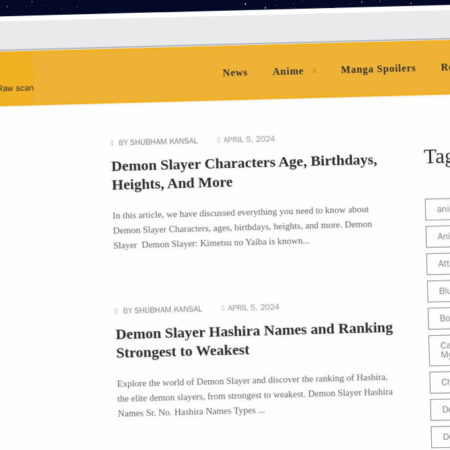Image resolution: width=450 pixels, height=450 pixels.
Task: Select the 'Ani' capitalized tag button
Action: point(438,237)
